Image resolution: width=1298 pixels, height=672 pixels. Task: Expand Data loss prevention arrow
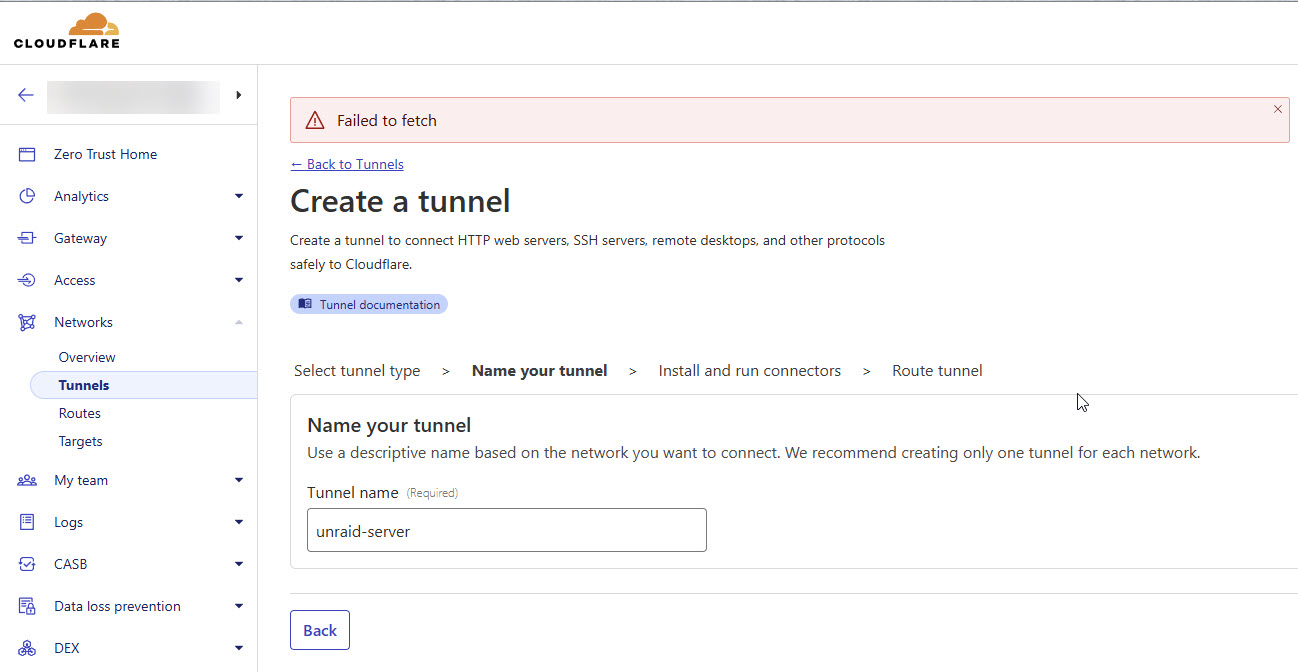[x=238, y=606]
